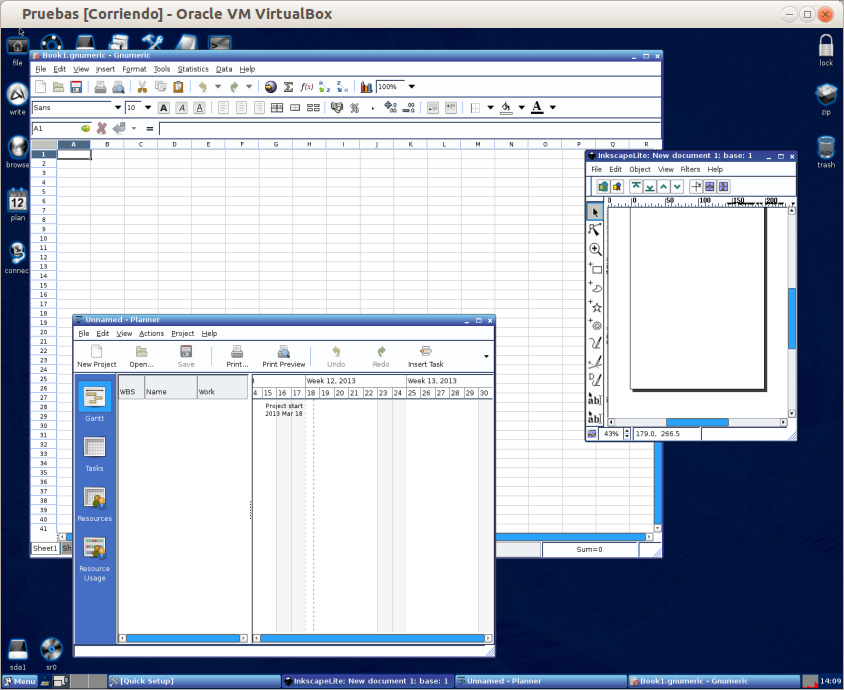Click the Cut scissors icon in Gnumeric

[142, 87]
